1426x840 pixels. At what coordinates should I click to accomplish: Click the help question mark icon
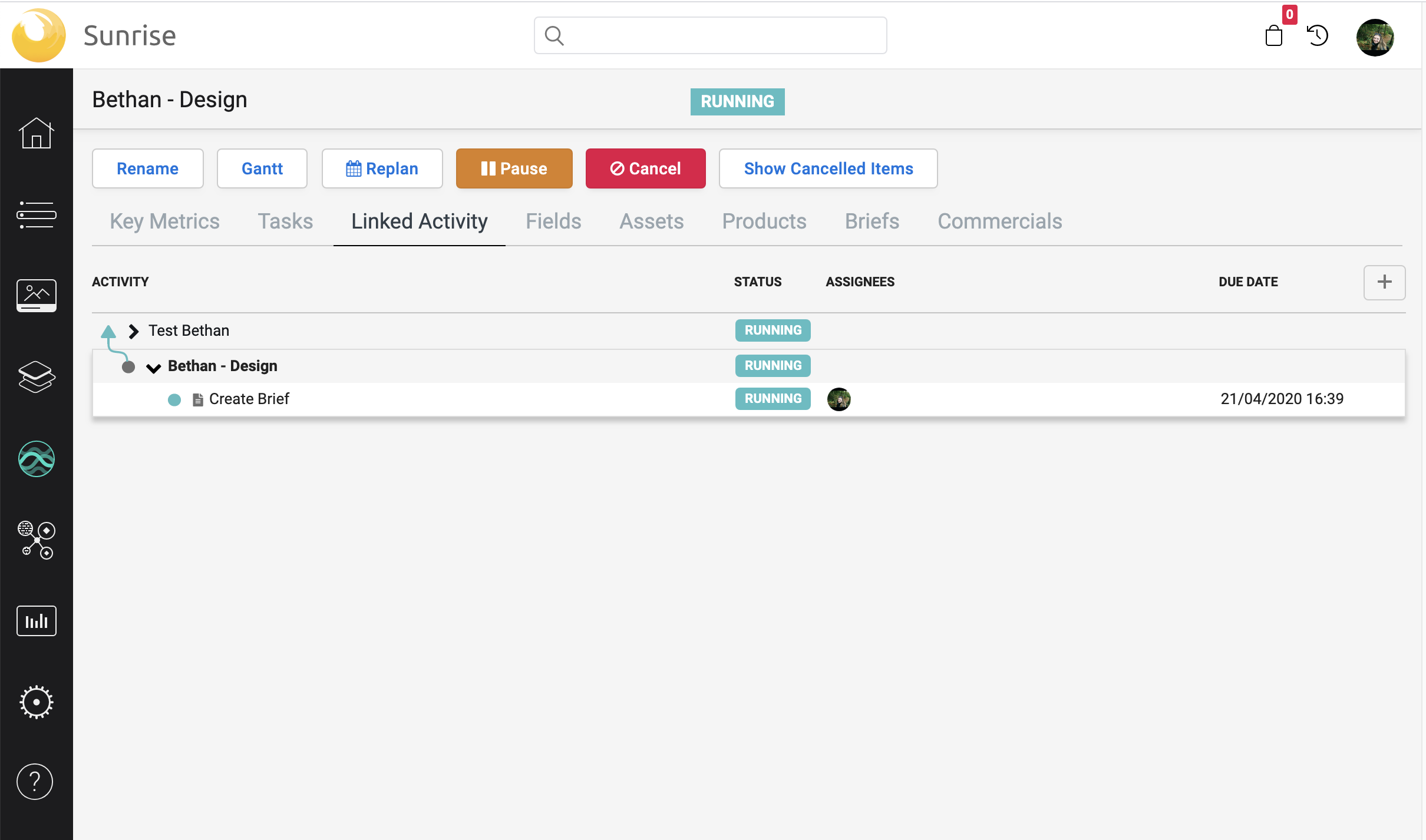(35, 782)
